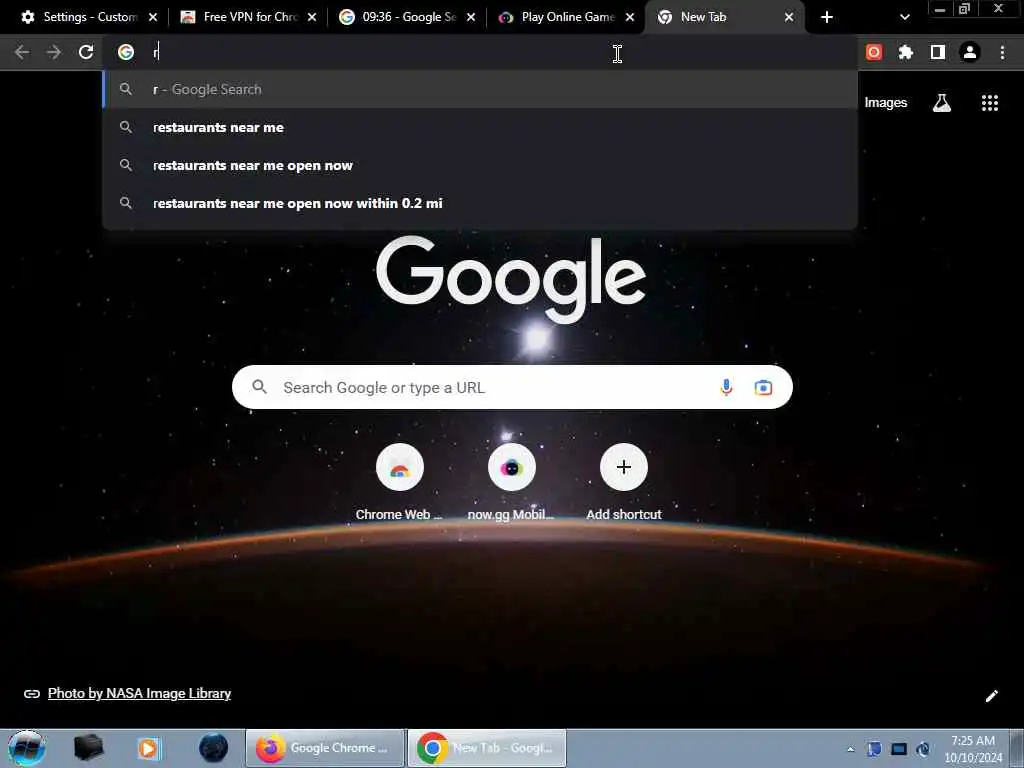The width and height of the screenshot is (1024, 768).
Task: Open the now.gg Mobile shortcut
Action: tap(511, 482)
